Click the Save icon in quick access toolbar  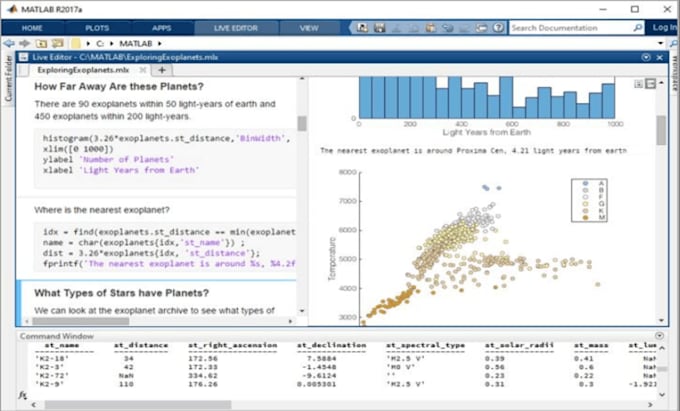click(379, 28)
